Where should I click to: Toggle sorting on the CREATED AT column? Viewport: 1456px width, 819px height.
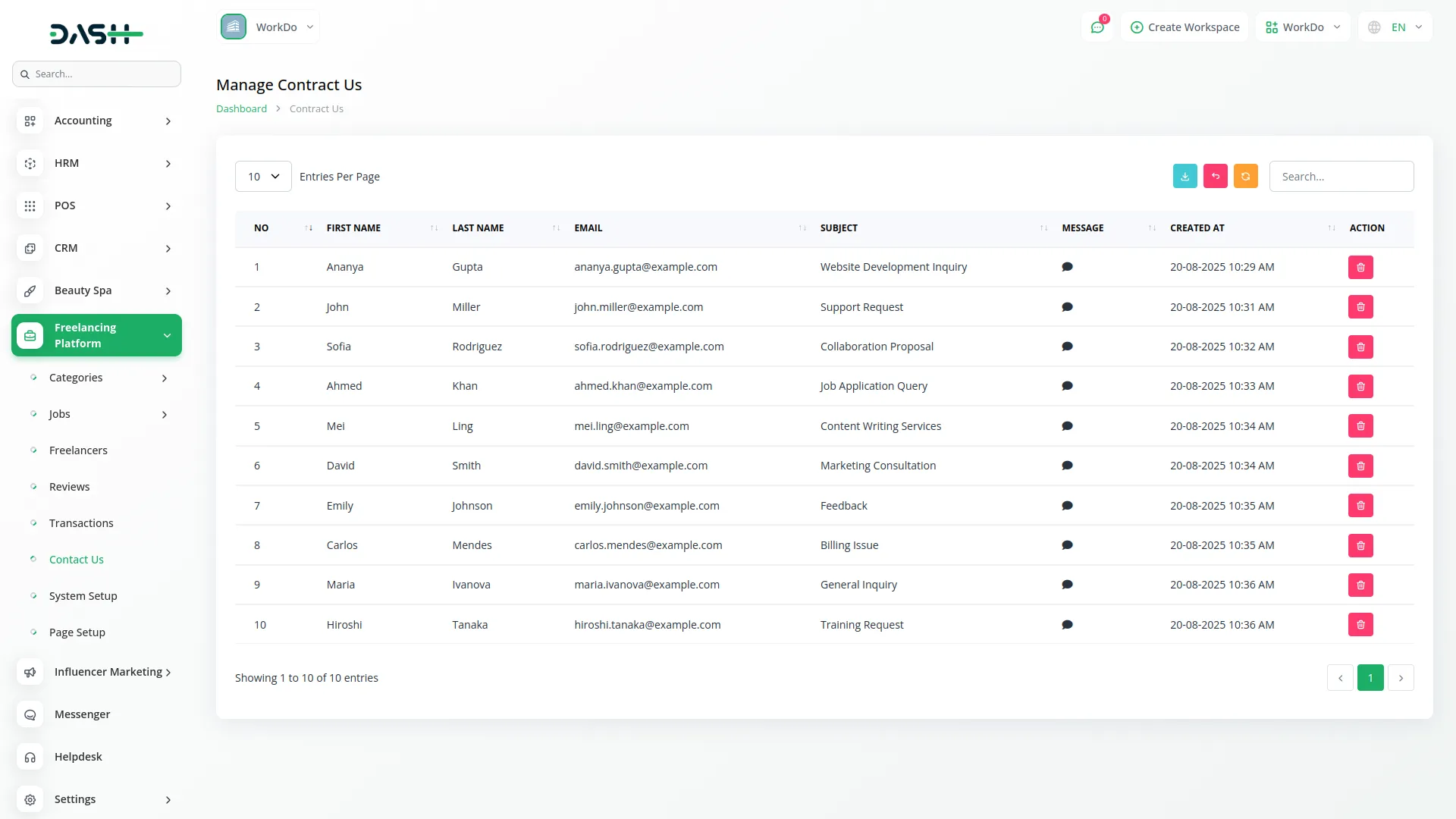[1331, 227]
